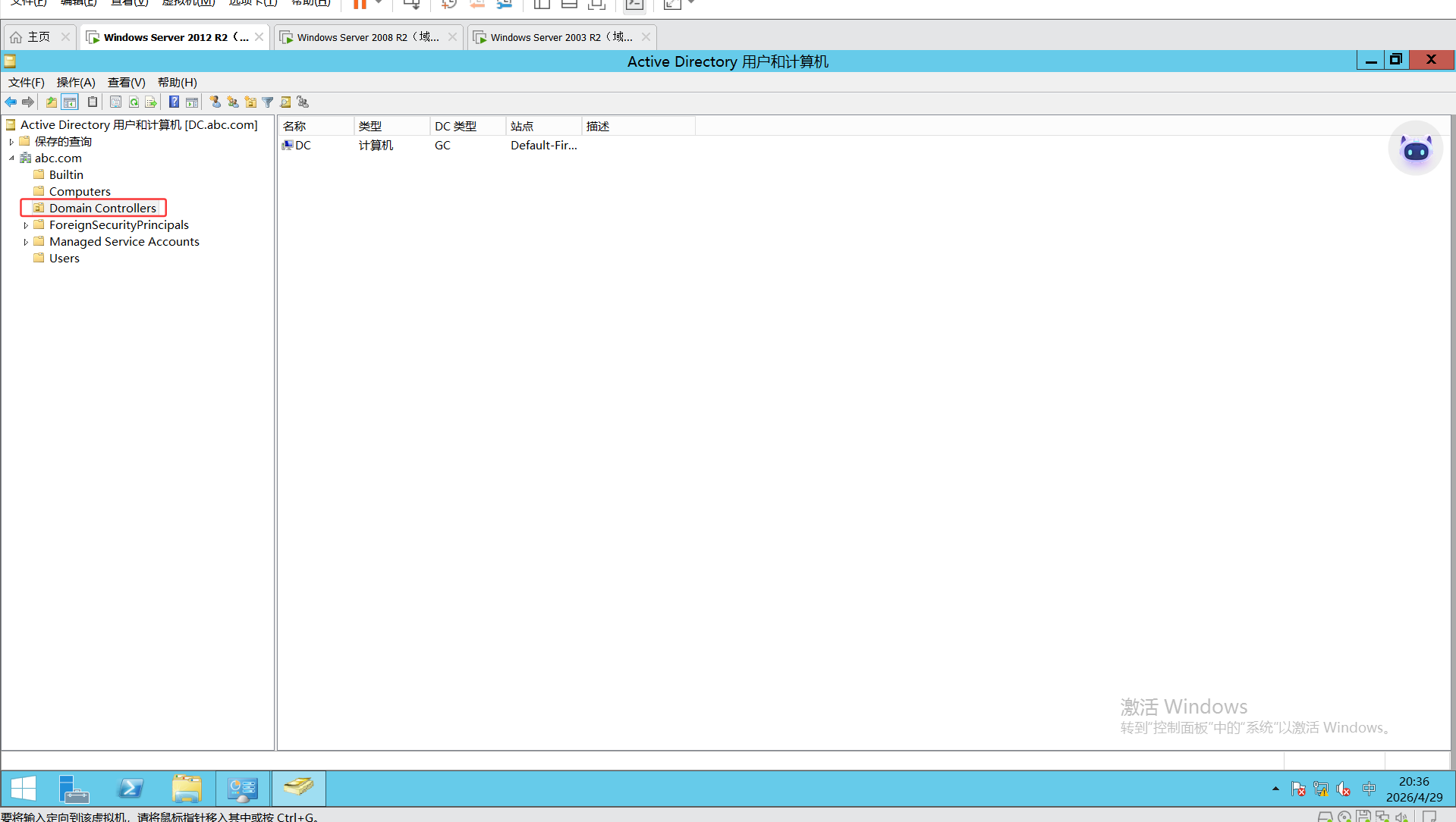Select the ForeignSecurityPrincipals container
This screenshot has width=1456, height=822.
coord(119,225)
